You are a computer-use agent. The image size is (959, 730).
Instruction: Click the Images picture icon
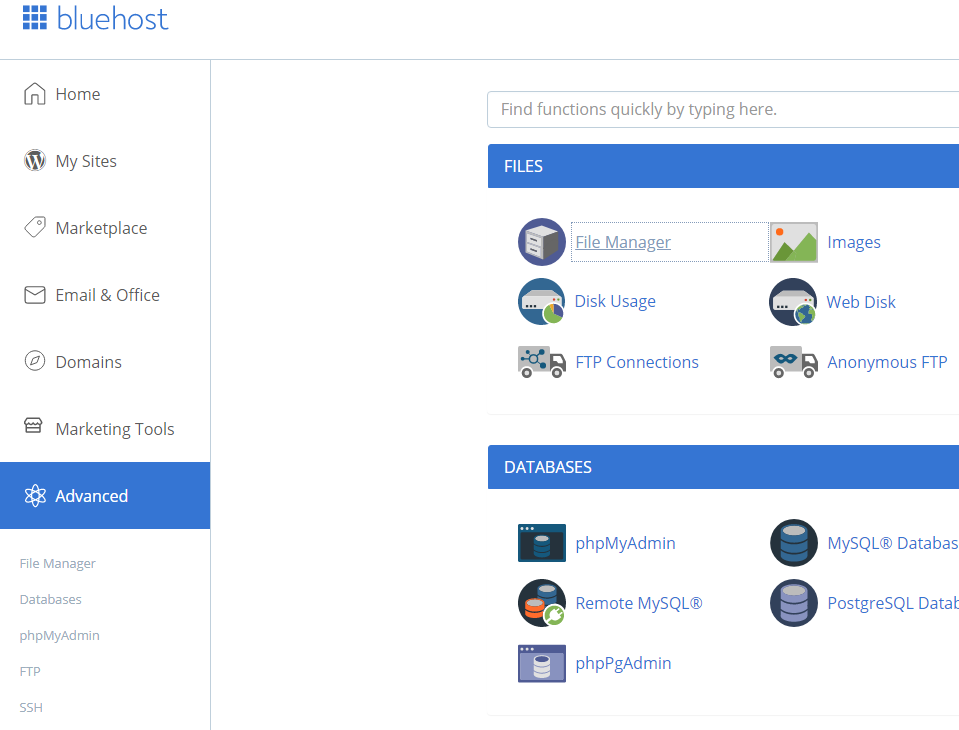click(x=794, y=242)
